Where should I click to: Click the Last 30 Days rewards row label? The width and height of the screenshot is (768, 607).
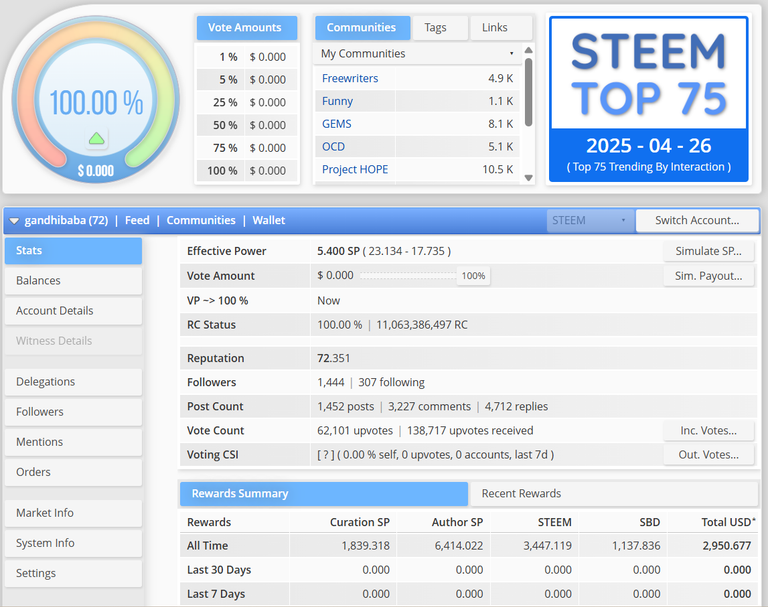219,570
